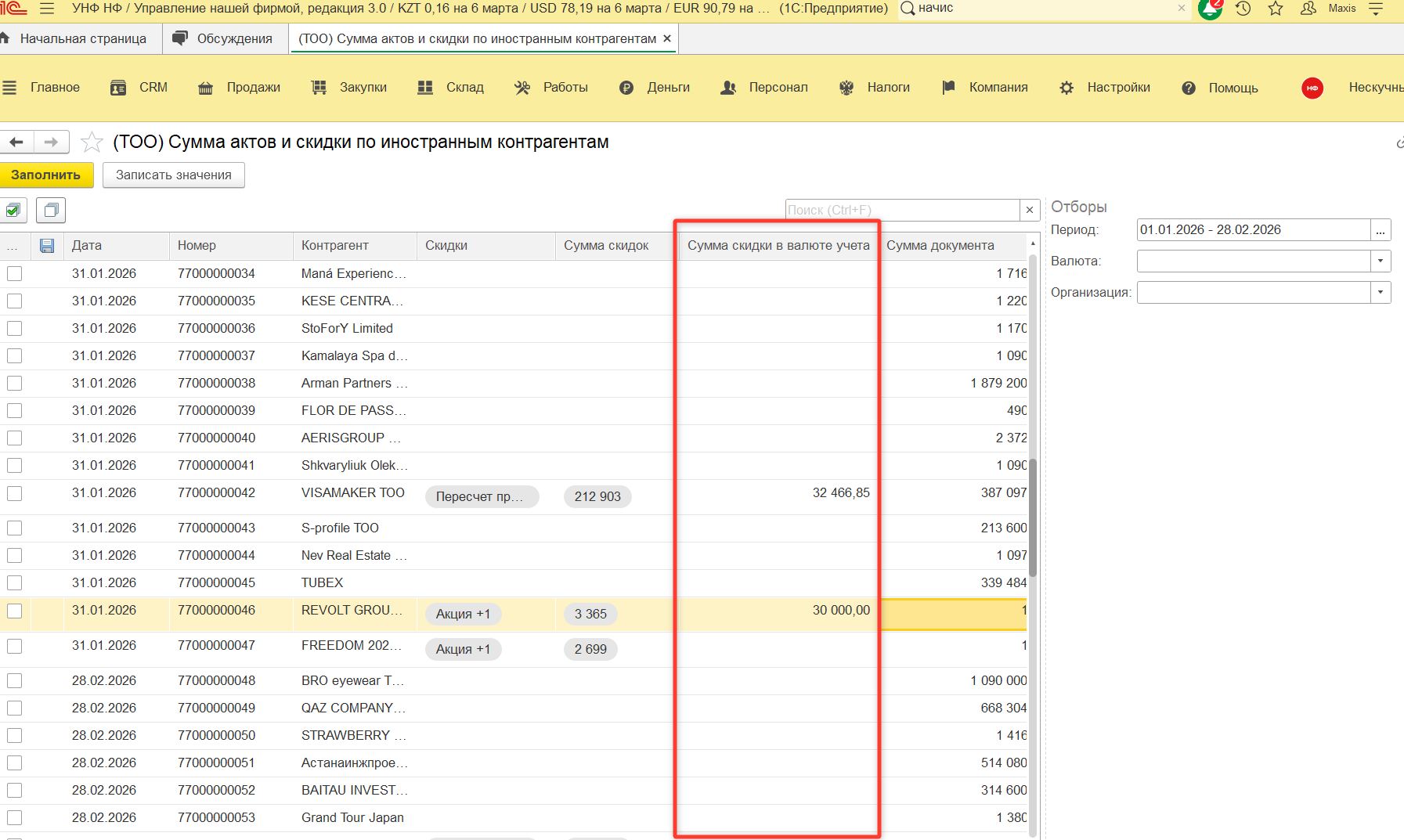Viewport: 1404px width, 840px height.
Task: Expand the Валюта dropdown
Action: [x=1380, y=261]
